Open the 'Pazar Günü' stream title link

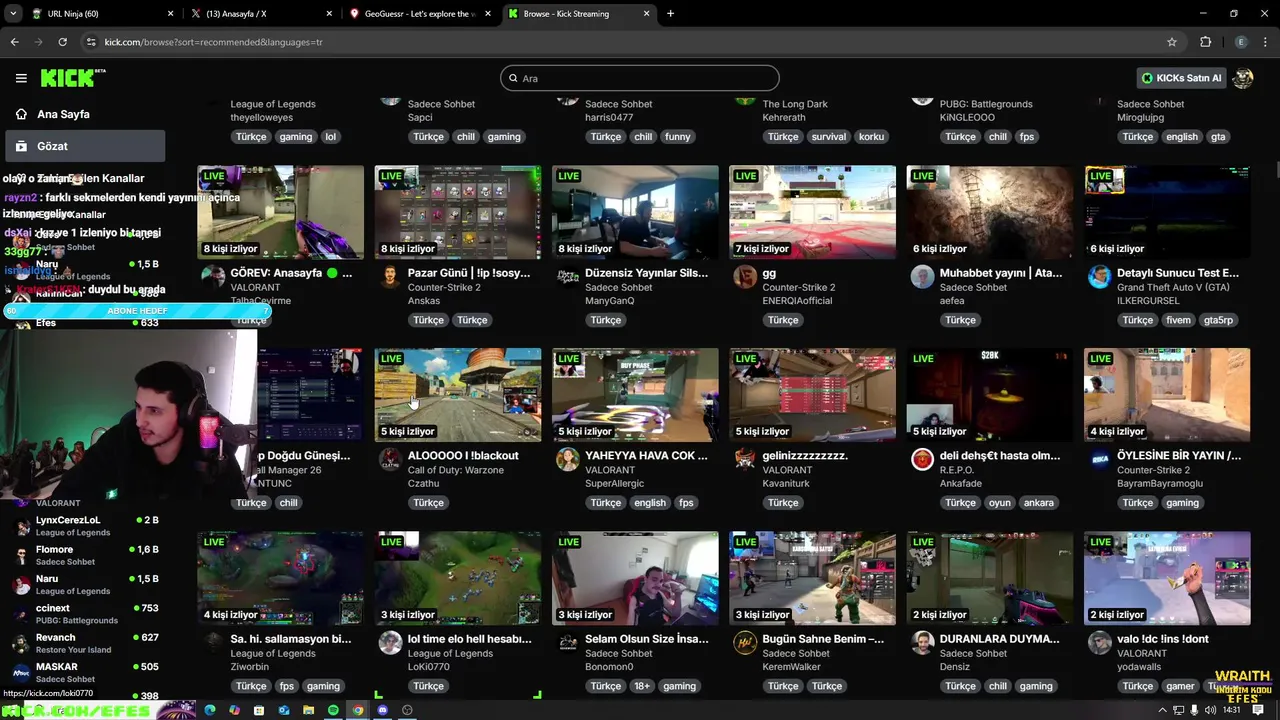pos(469,273)
